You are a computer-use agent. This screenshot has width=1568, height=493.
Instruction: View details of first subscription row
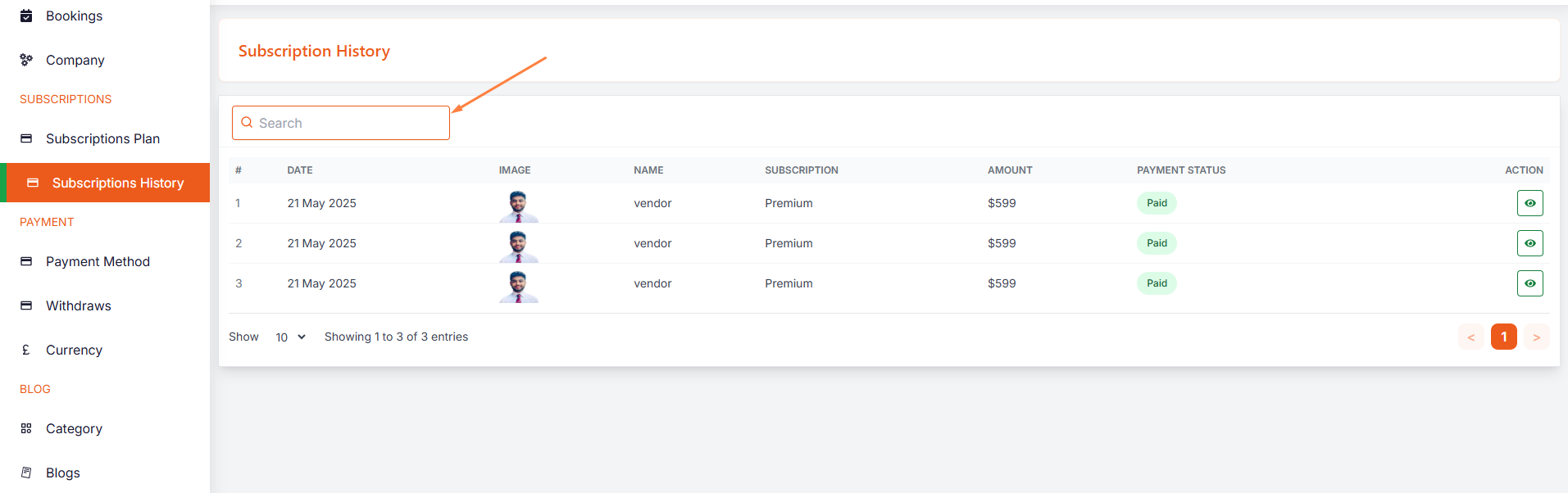(1529, 203)
